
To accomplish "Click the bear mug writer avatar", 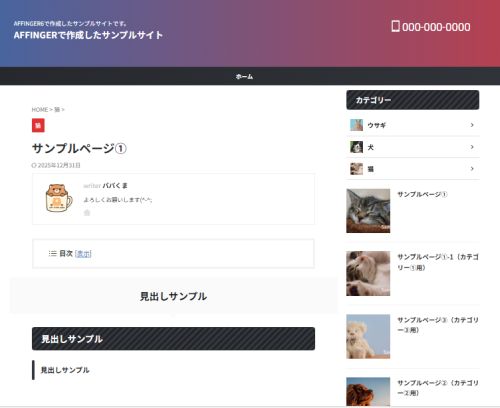I will [x=59, y=198].
